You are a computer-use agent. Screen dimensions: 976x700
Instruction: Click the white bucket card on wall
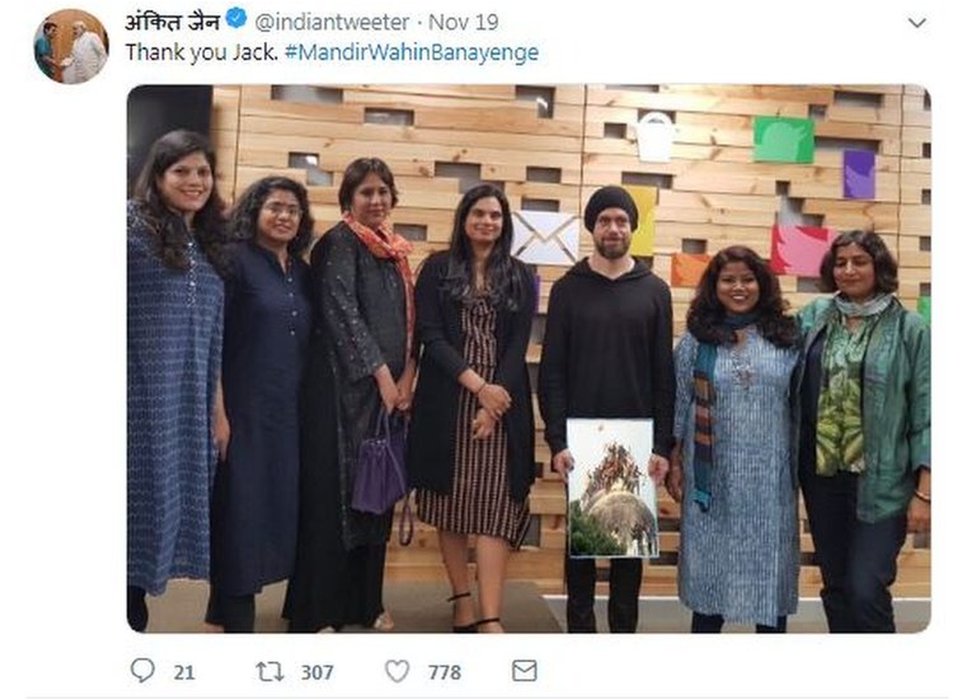point(655,137)
